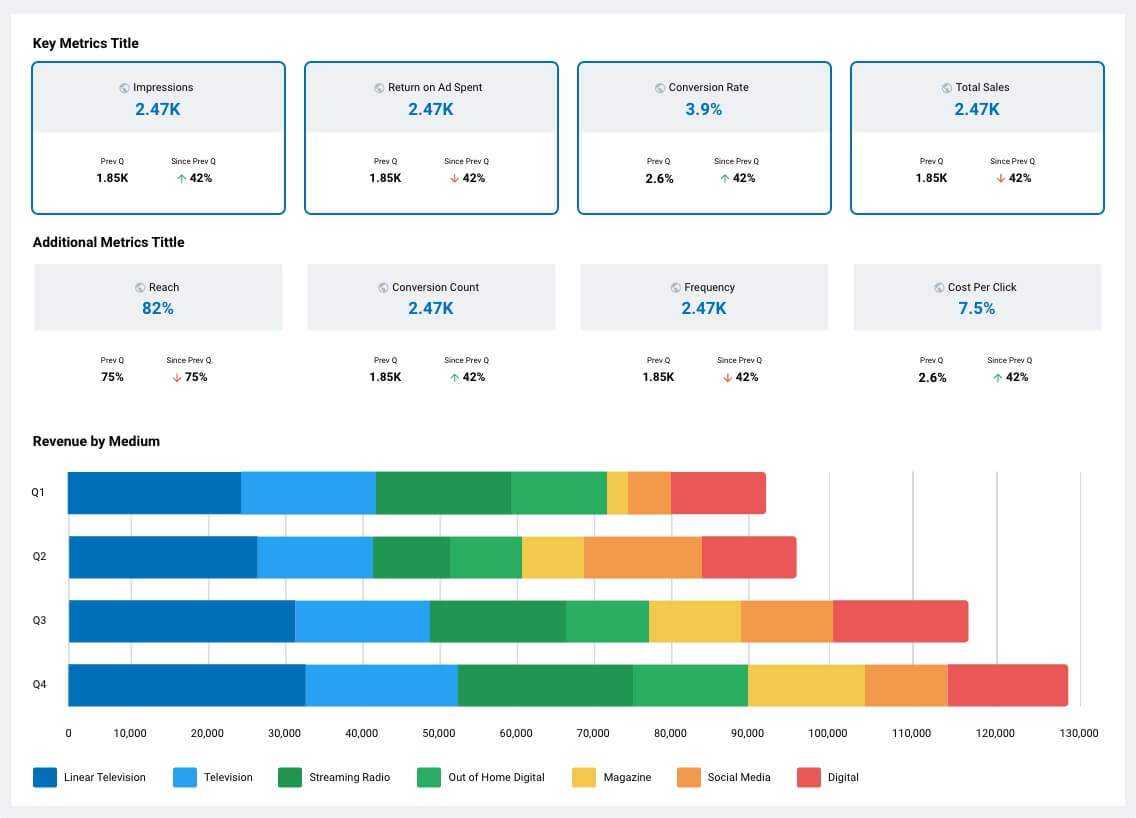
Task: Click Q2 Magazine bar segment
Action: [x=553, y=557]
